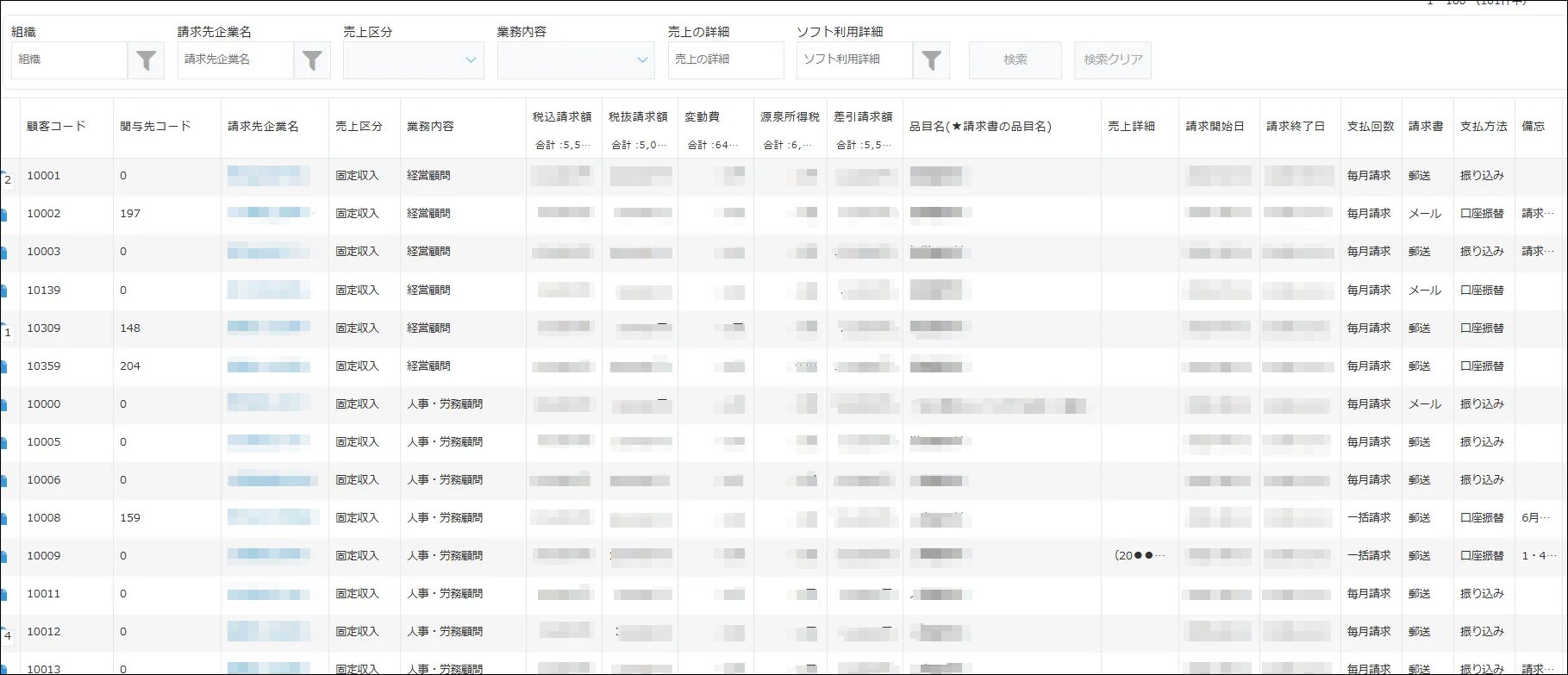Open the filter icon beside ソフト利用詳細 field
The height and width of the screenshot is (675, 1568).
point(931,60)
